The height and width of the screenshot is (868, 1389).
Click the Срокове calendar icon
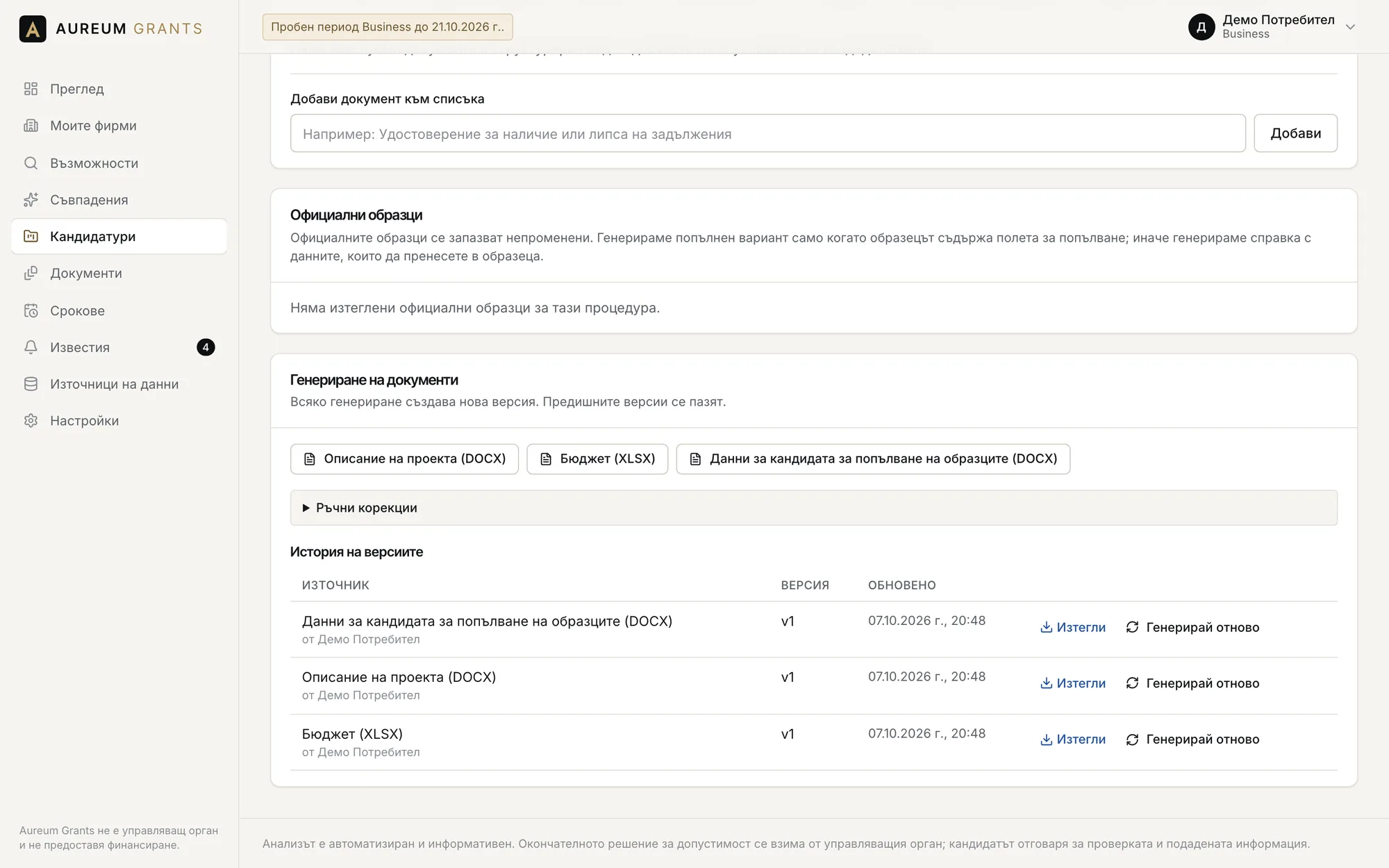[x=31, y=310]
